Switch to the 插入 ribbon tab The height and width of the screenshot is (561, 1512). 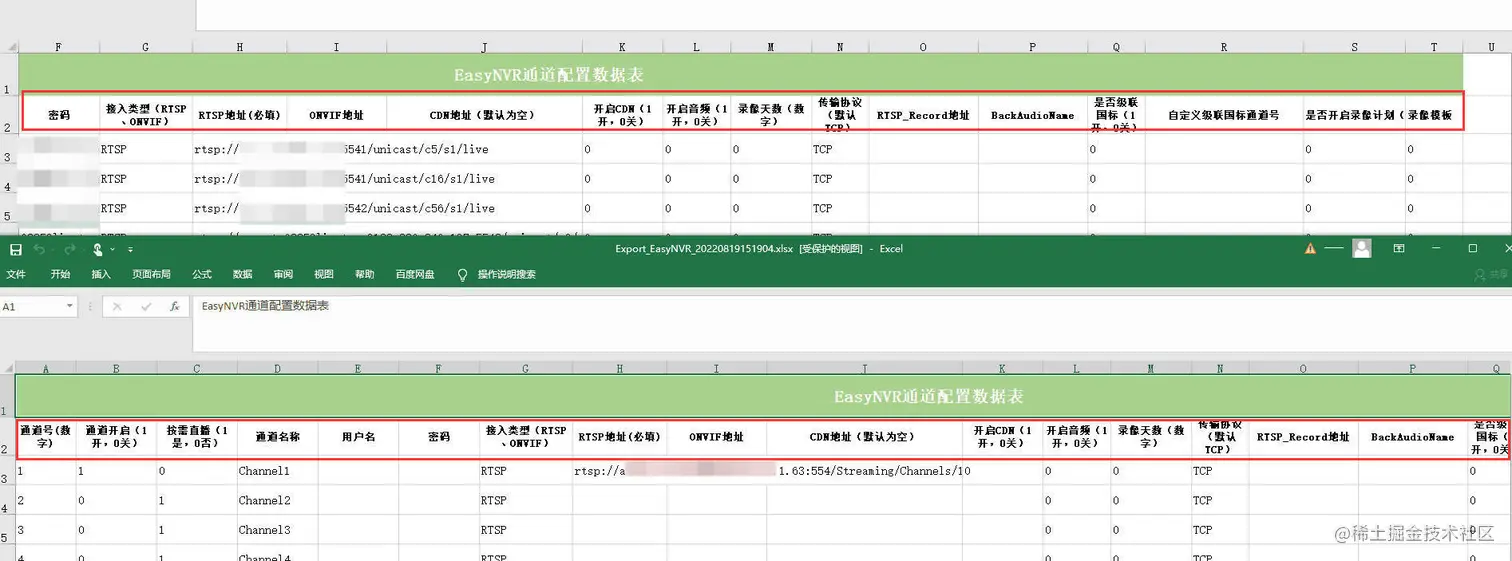tap(101, 274)
